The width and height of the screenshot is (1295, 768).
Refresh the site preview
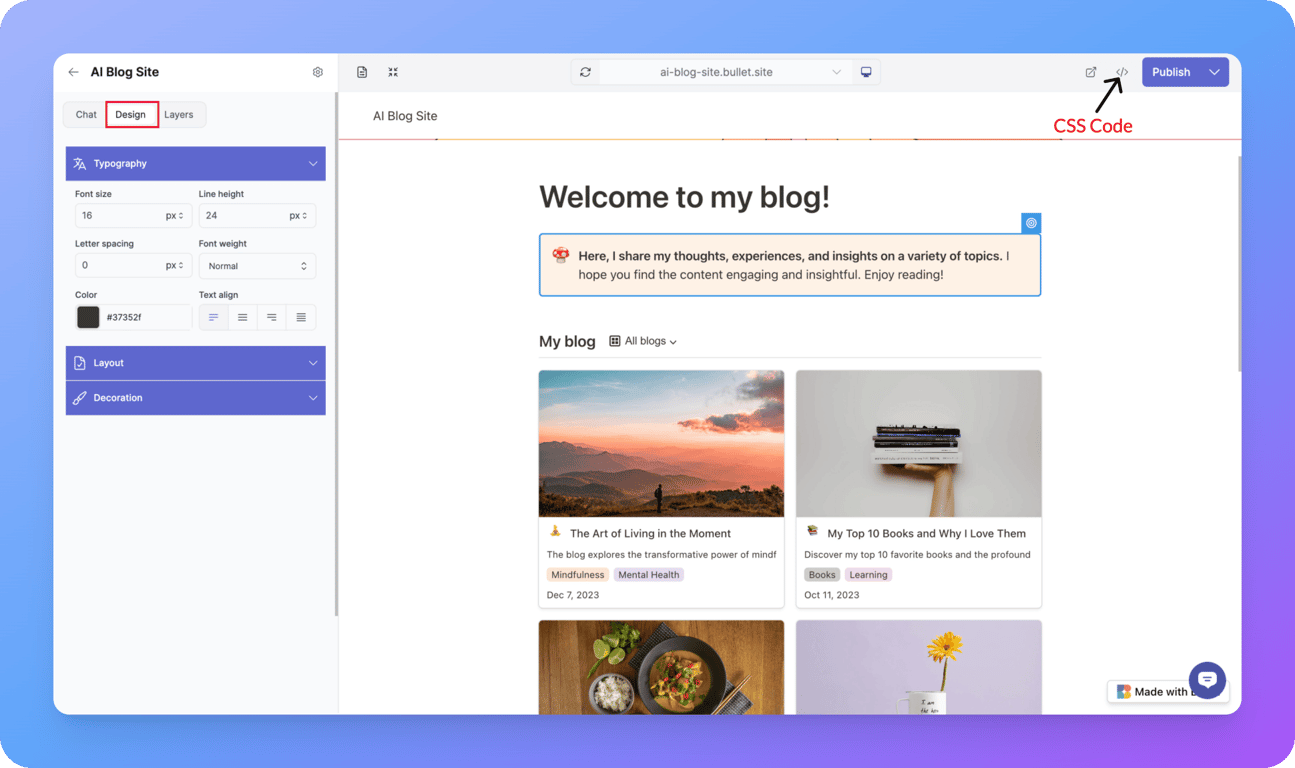[585, 72]
